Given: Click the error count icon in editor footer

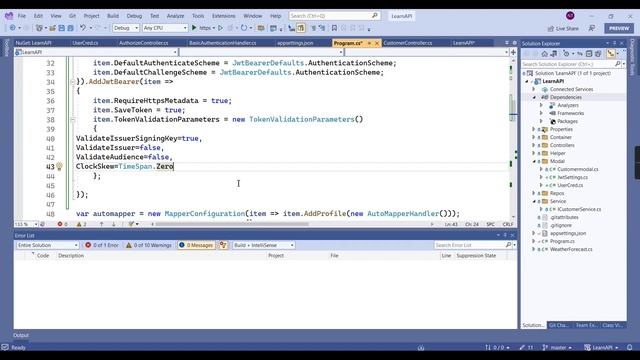Looking at the screenshot, I should tap(60, 224).
